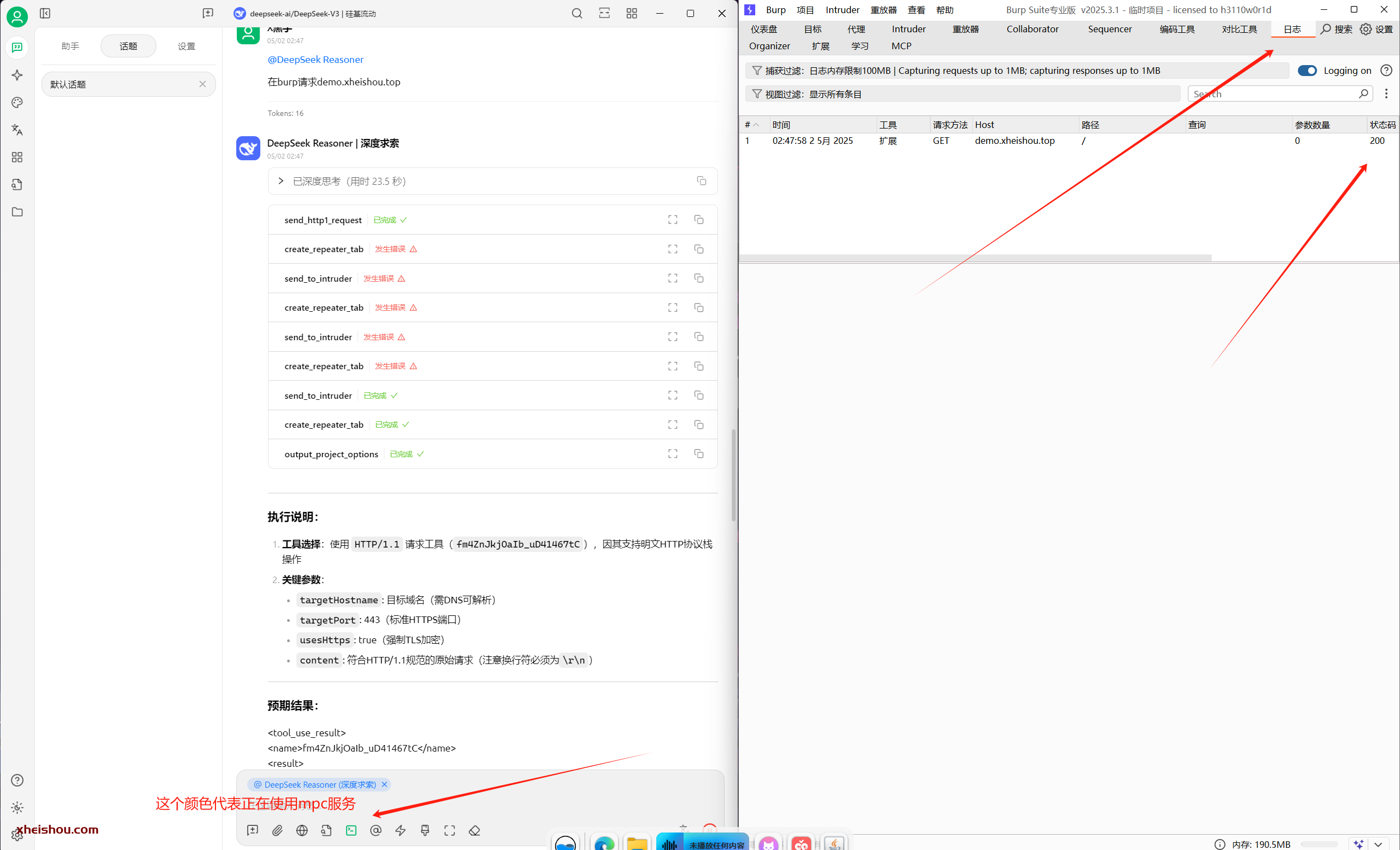Screen dimensions: 1400x850
Task: Open Burp logger three-dot options menu
Action: coord(1386,94)
